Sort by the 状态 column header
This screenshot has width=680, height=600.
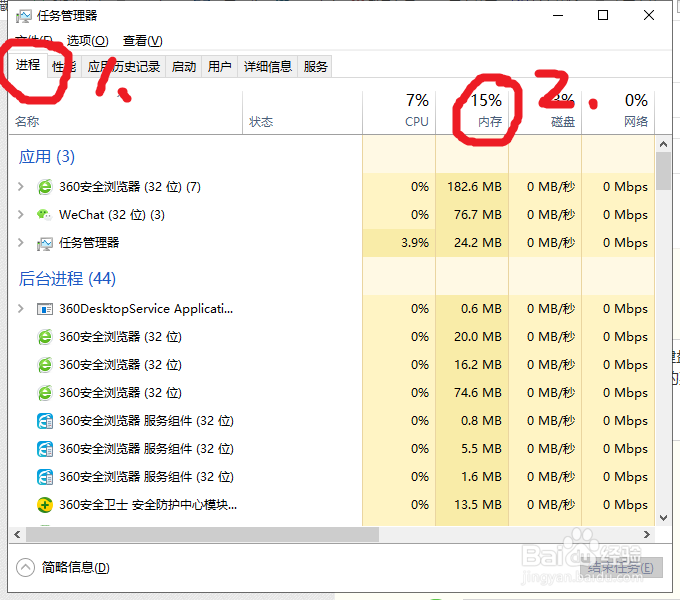[x=302, y=113]
